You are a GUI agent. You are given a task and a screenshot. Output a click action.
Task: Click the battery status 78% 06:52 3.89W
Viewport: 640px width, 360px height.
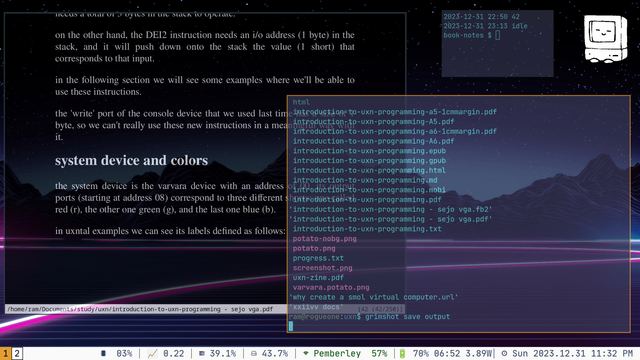452,353
